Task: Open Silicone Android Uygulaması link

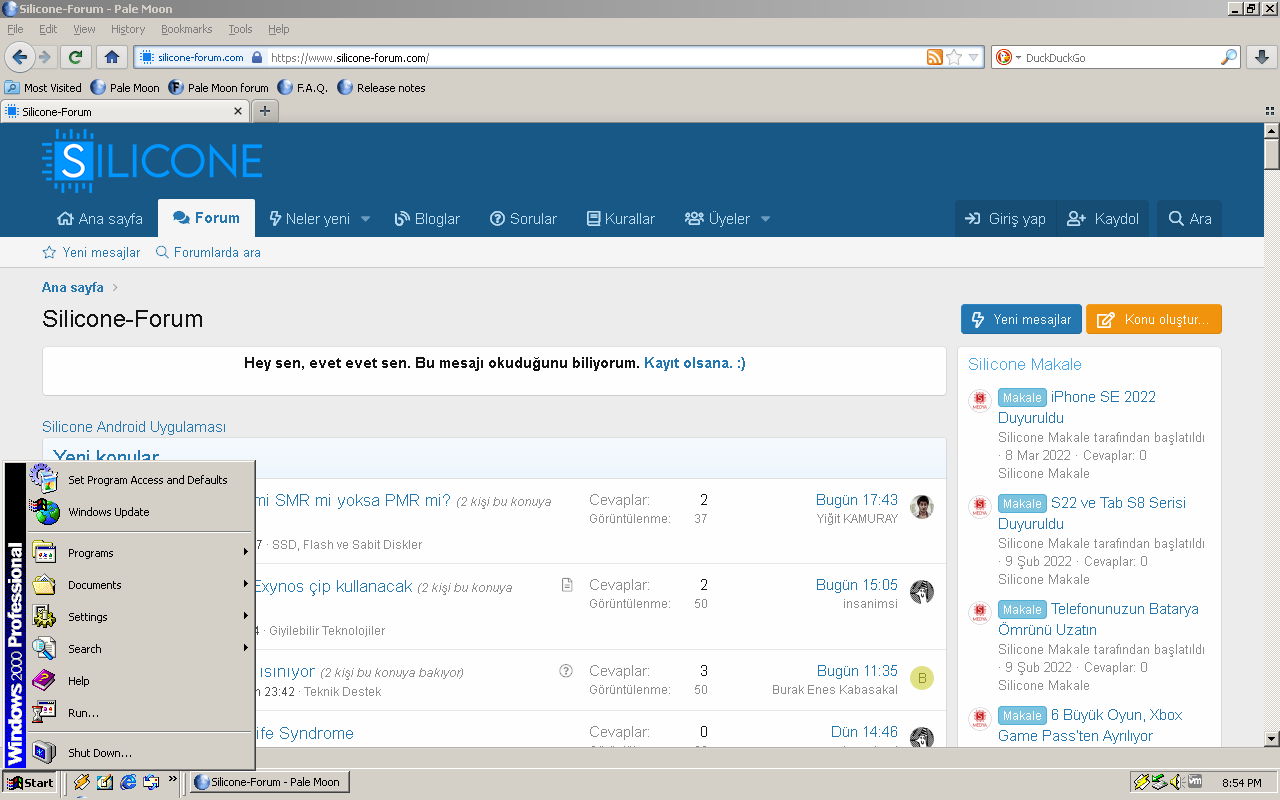Action: tap(134, 427)
